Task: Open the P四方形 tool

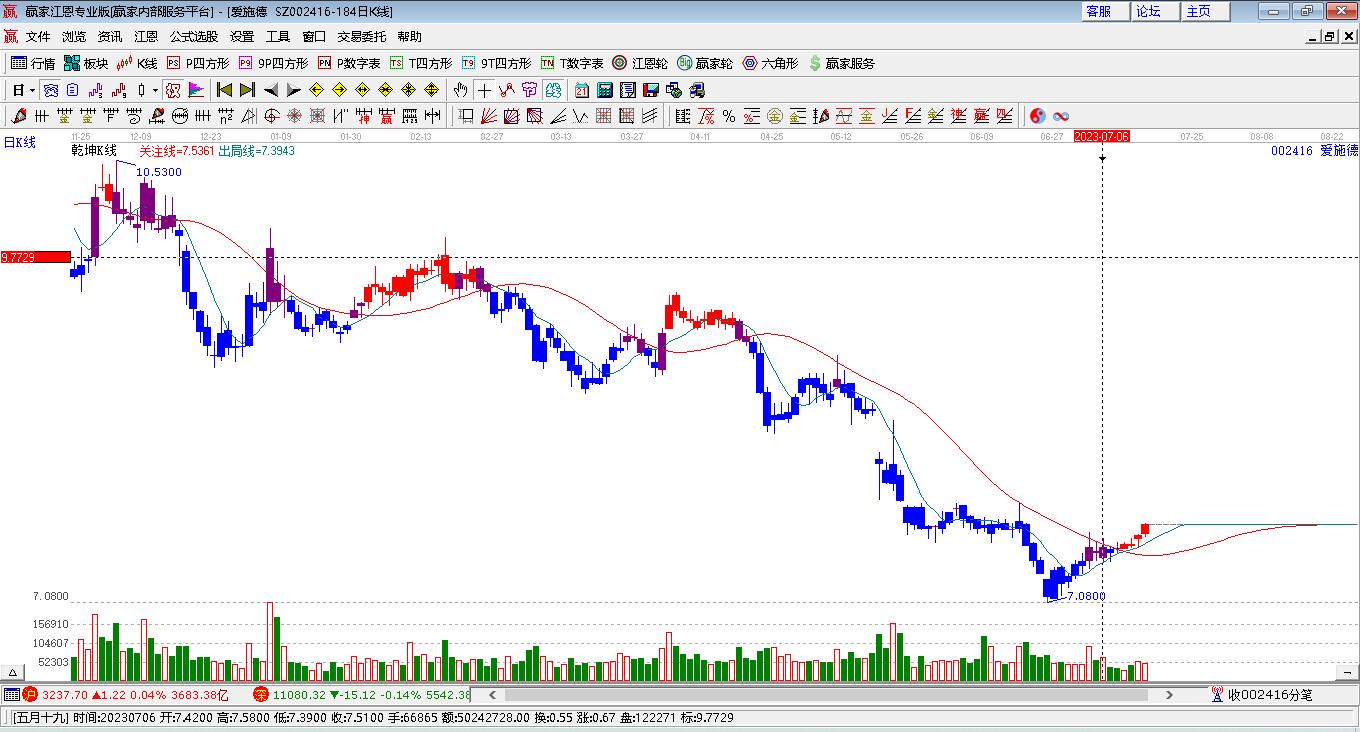Action: (x=197, y=63)
